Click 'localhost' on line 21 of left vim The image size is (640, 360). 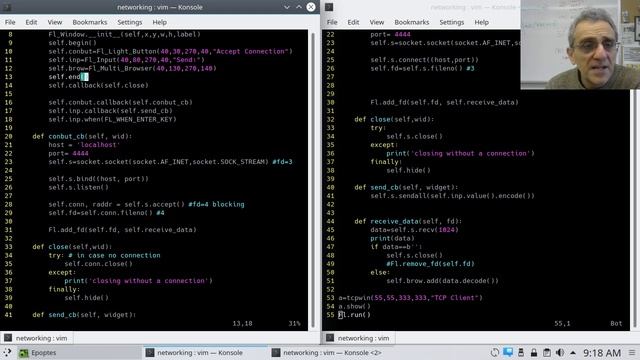98,145
